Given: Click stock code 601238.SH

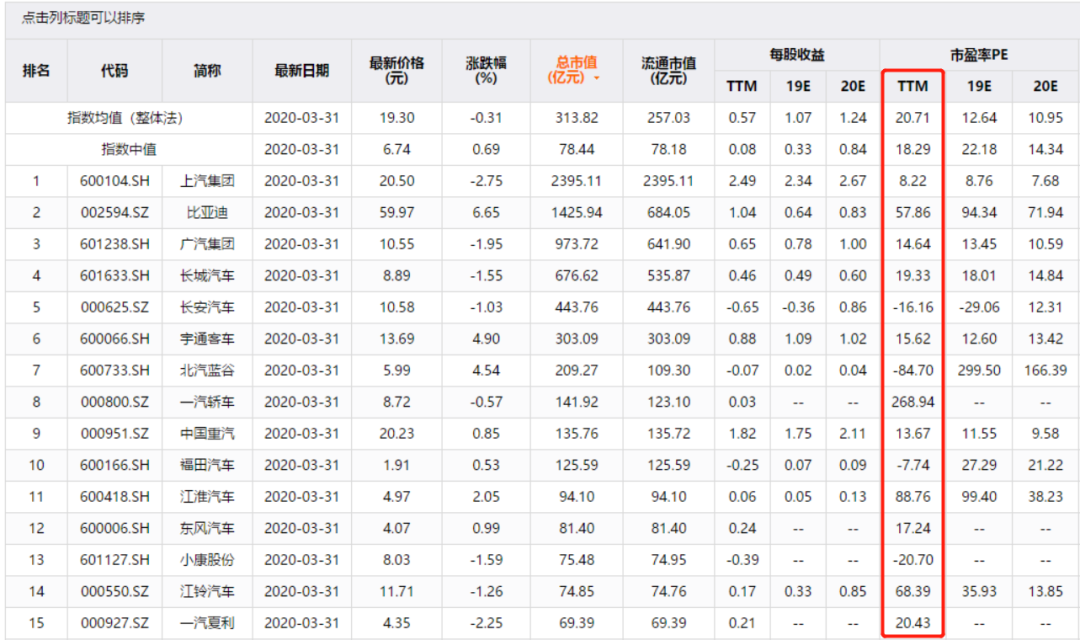Looking at the screenshot, I should tap(114, 245).
